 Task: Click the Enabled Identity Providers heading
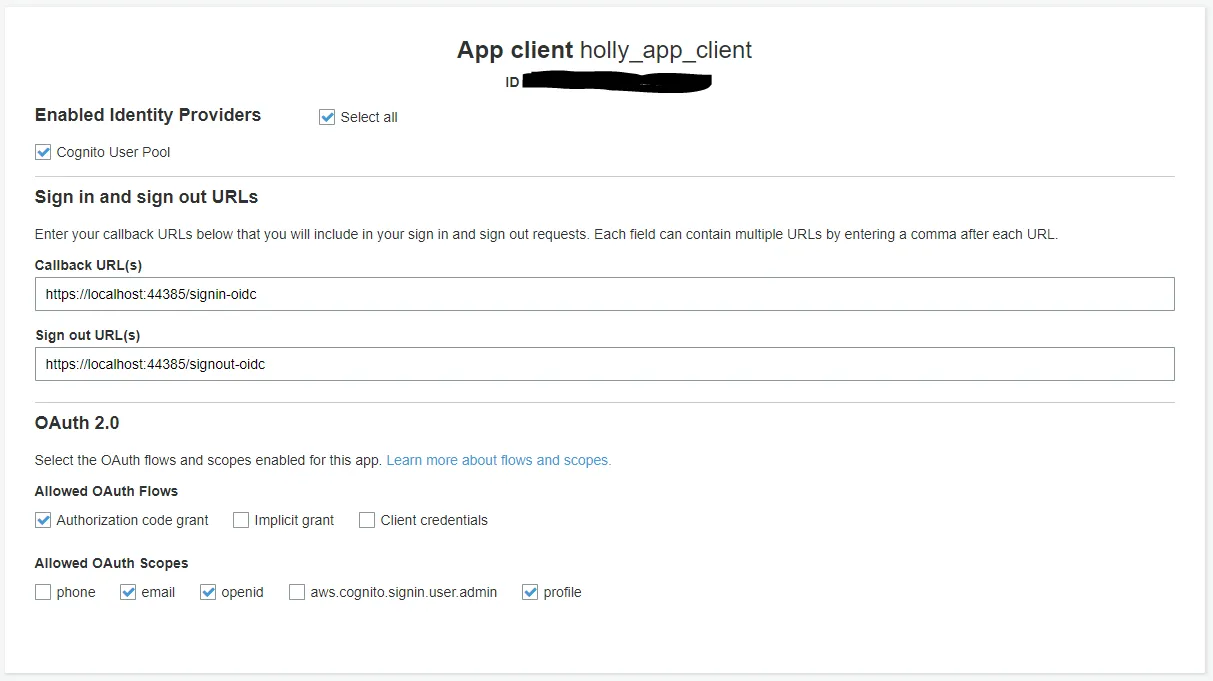148,115
